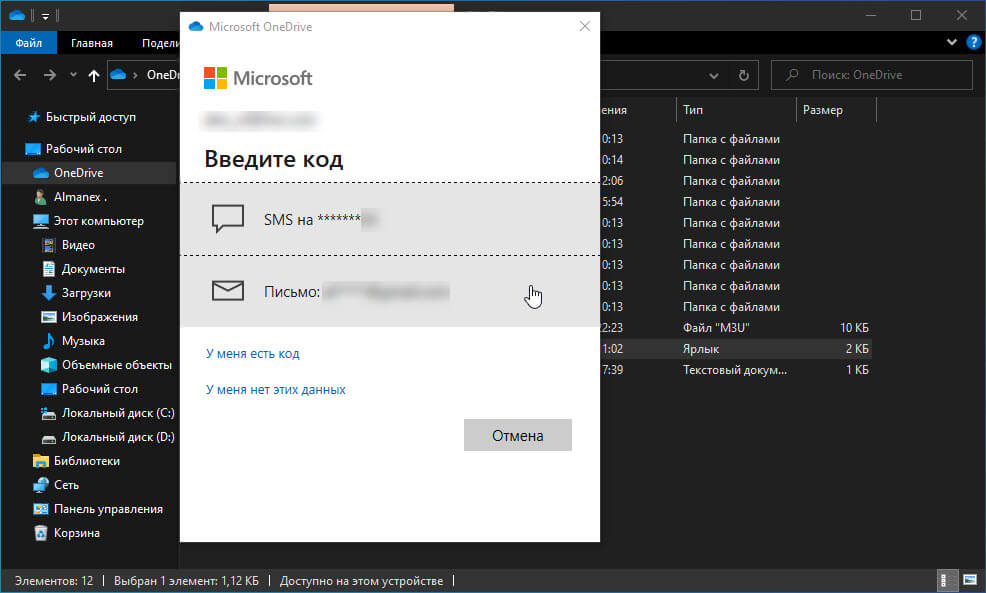Open the Документы folder
This screenshot has height=593, width=986.
point(93,269)
